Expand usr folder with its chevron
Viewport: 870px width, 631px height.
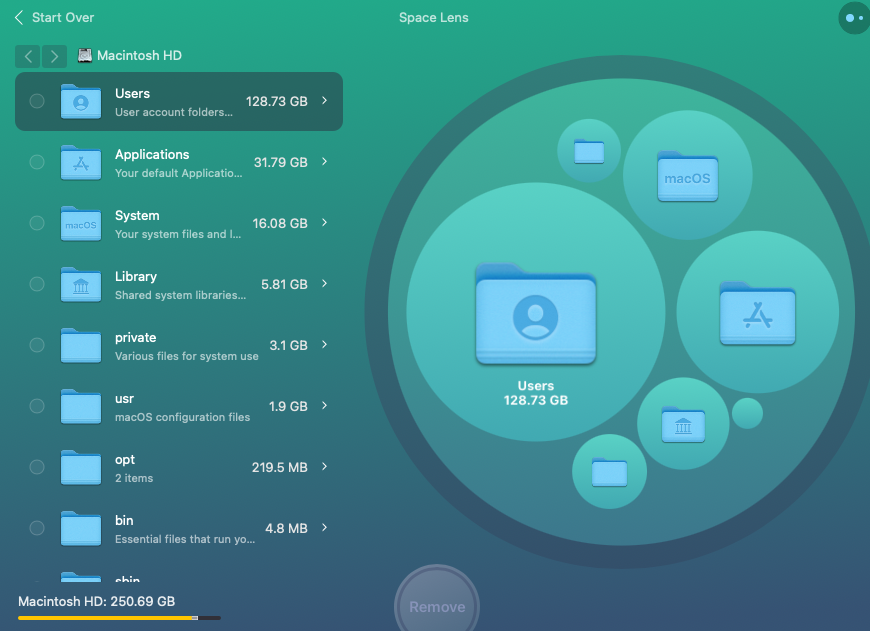pyautogui.click(x=325, y=406)
